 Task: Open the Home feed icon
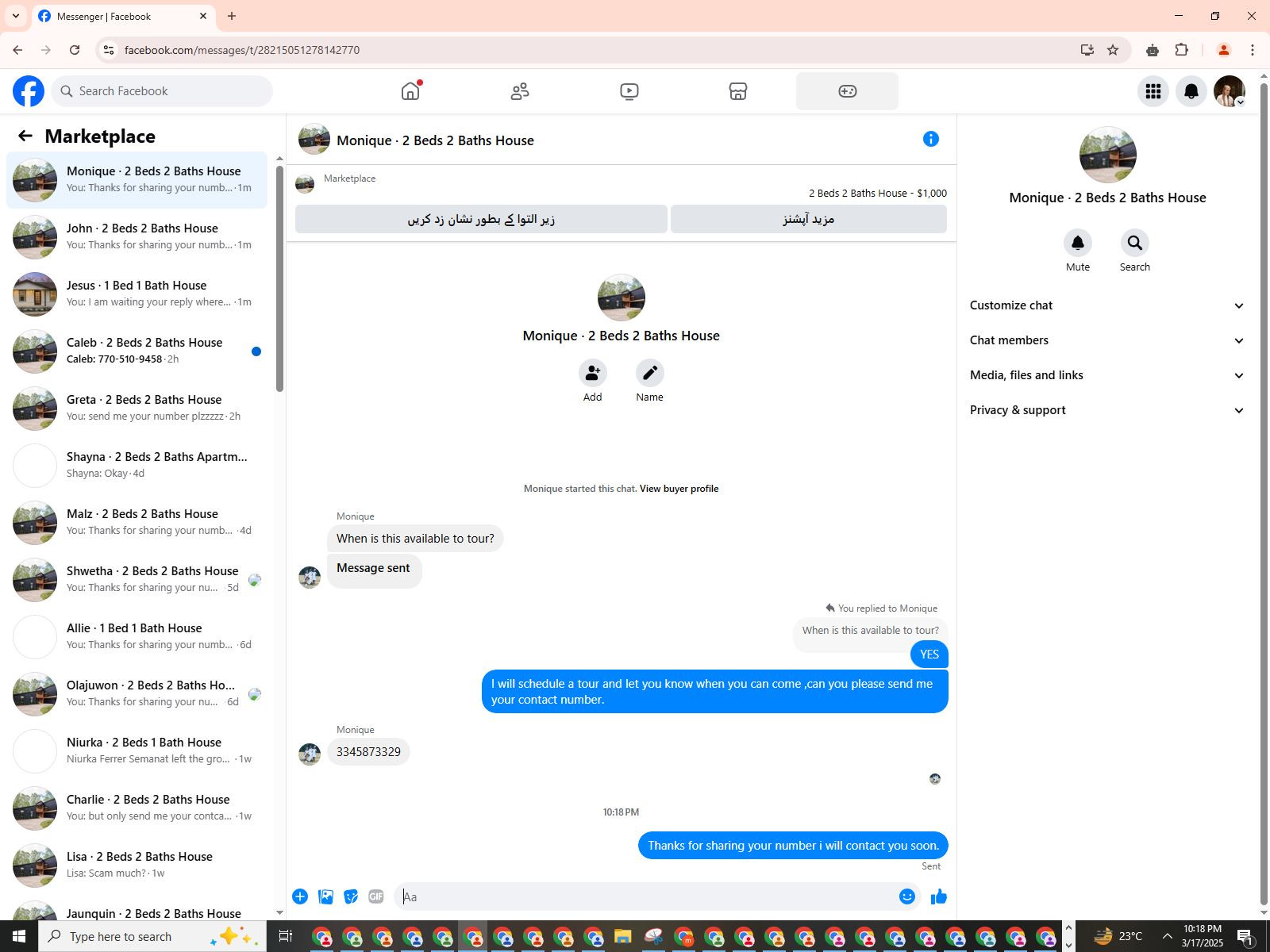(410, 91)
